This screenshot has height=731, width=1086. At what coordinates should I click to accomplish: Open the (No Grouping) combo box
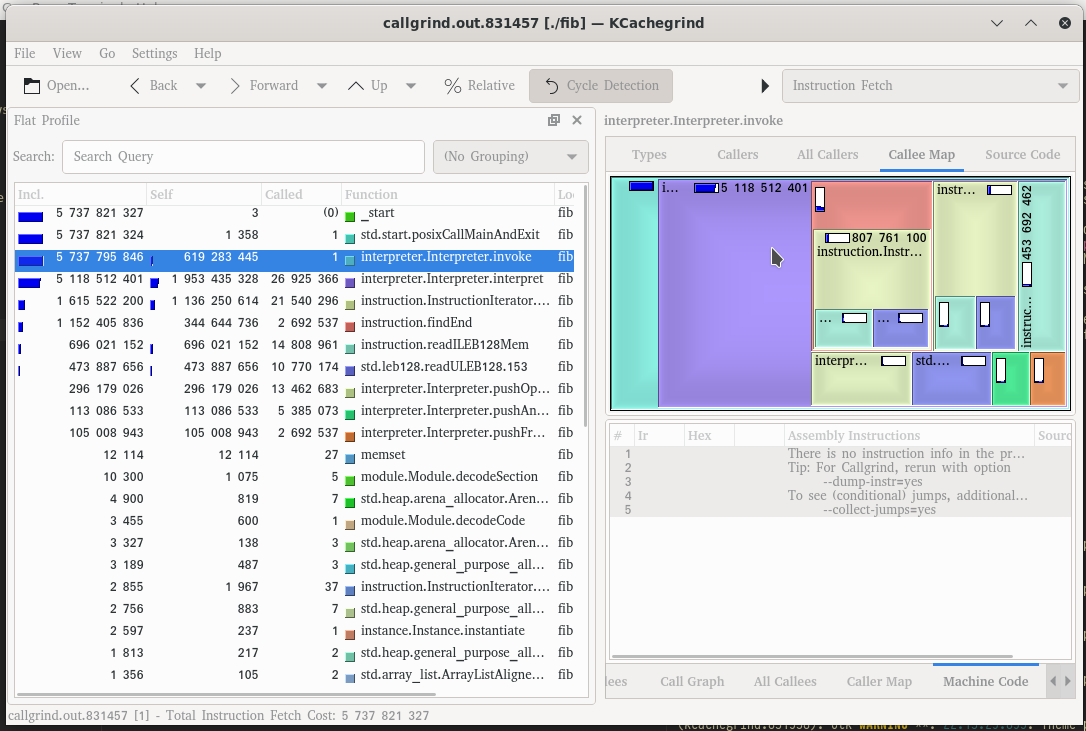[x=510, y=157]
